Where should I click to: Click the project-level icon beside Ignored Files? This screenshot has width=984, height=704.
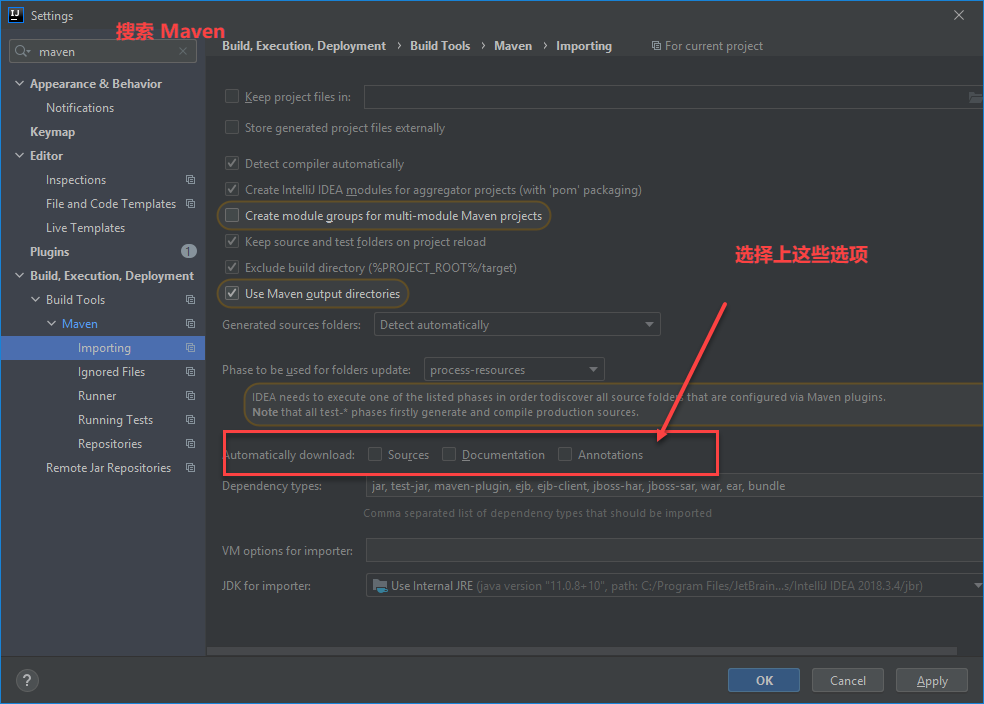tap(190, 371)
